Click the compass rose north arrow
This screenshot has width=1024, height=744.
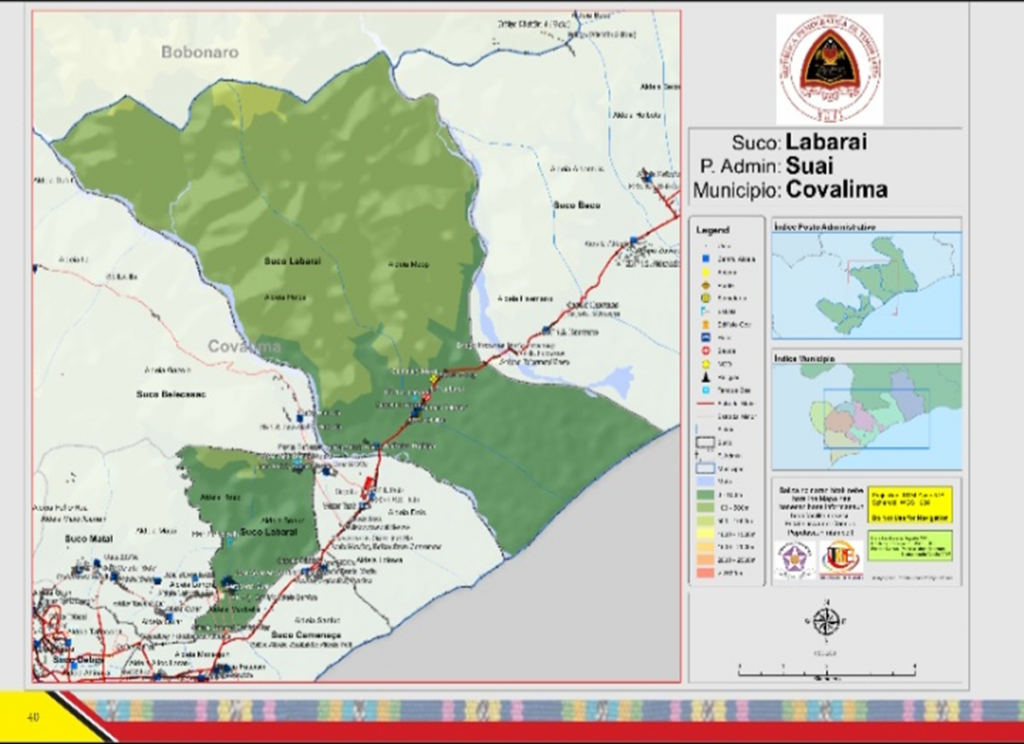(826, 621)
